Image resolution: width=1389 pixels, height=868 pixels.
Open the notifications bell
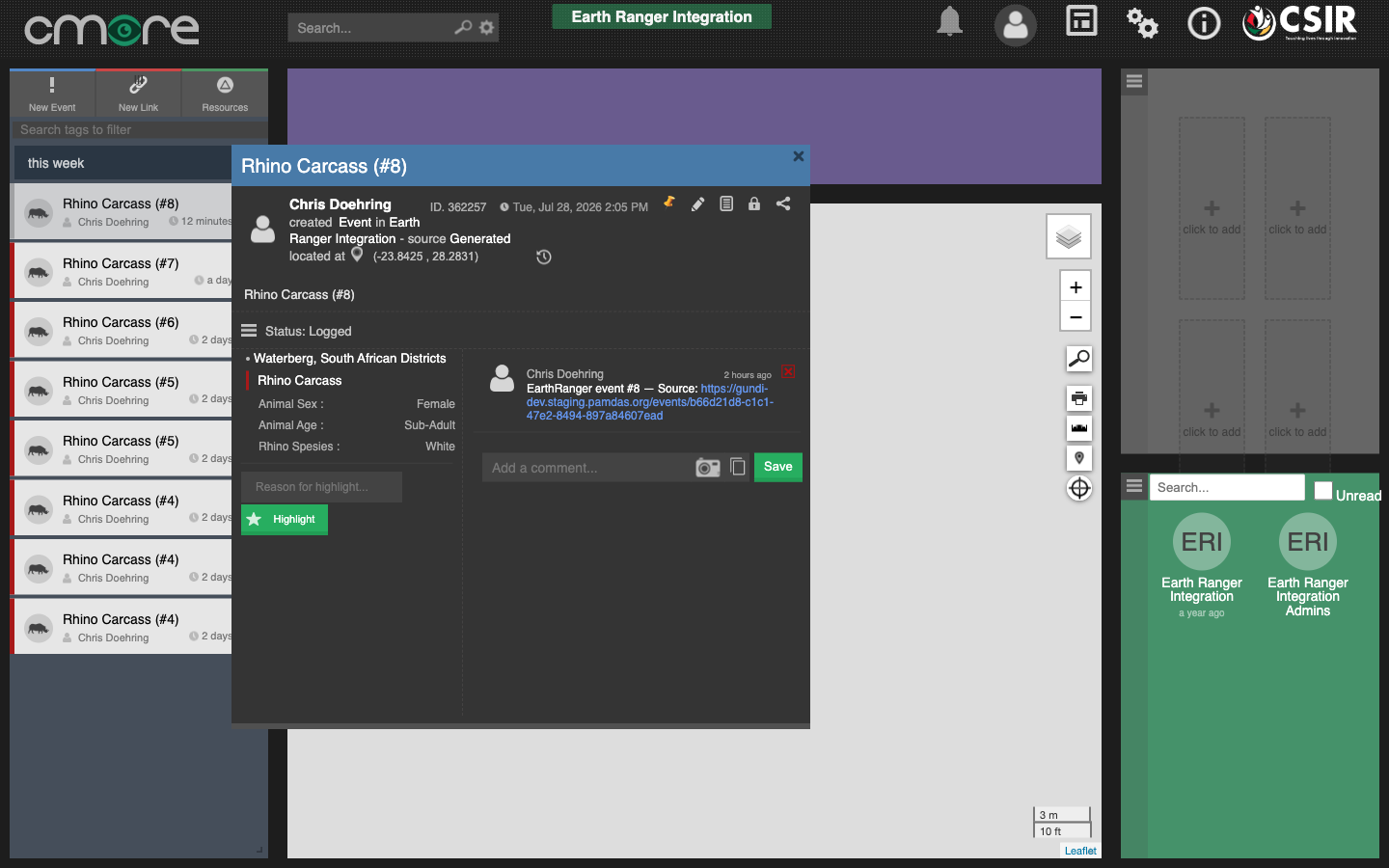[949, 22]
